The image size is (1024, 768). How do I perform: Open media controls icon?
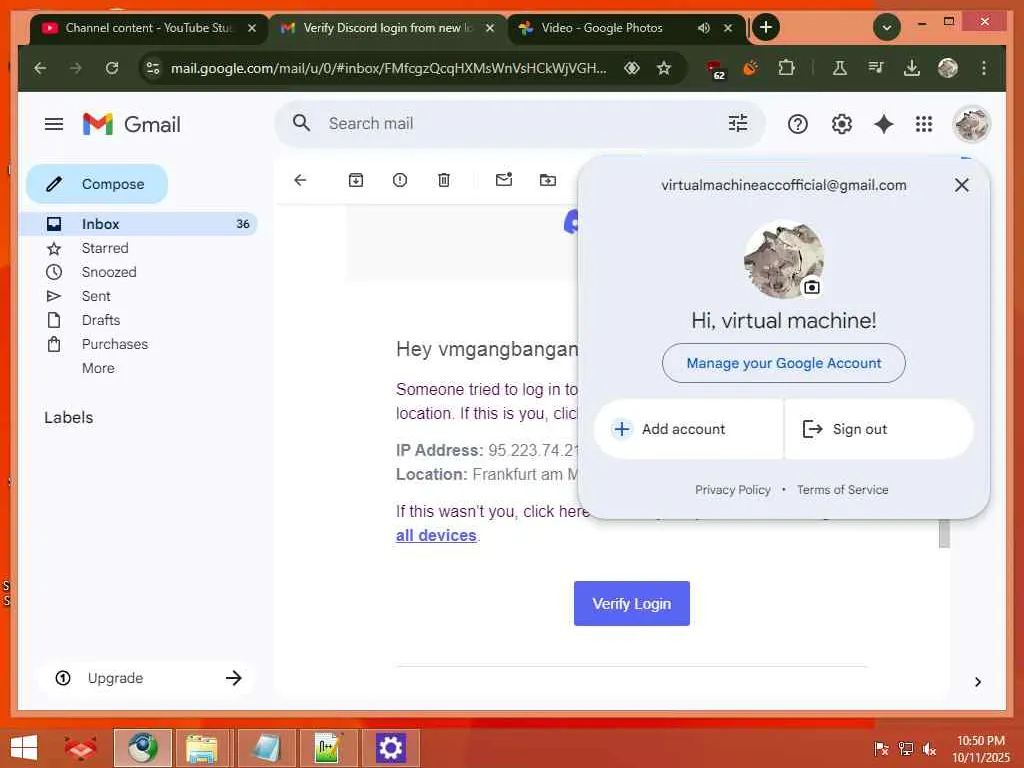tap(876, 68)
